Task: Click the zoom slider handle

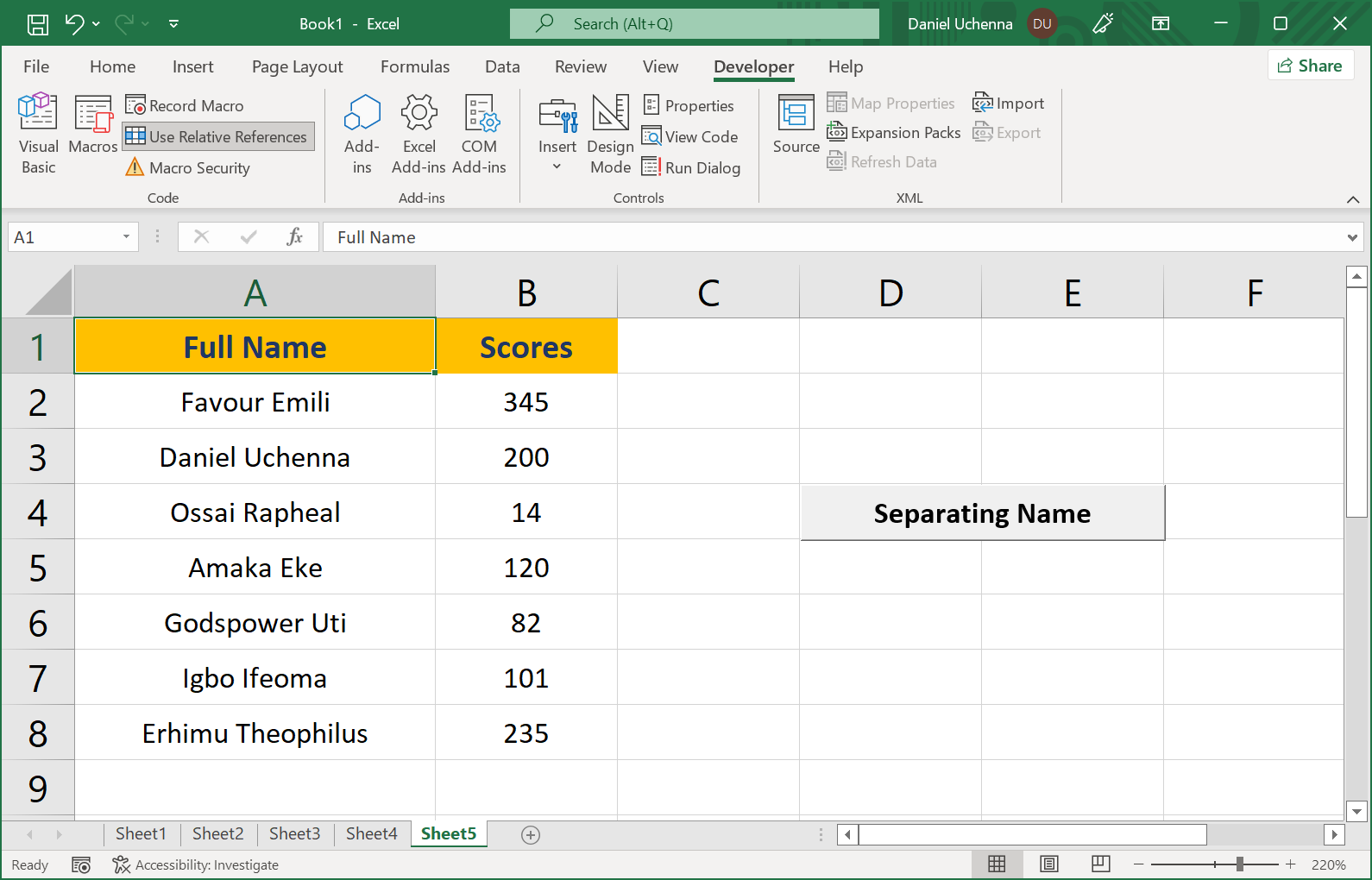Action: point(1239,864)
